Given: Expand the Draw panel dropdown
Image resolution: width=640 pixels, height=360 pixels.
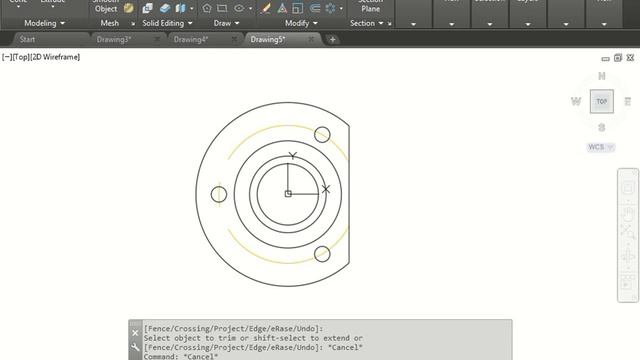Looking at the screenshot, I should point(227,23).
